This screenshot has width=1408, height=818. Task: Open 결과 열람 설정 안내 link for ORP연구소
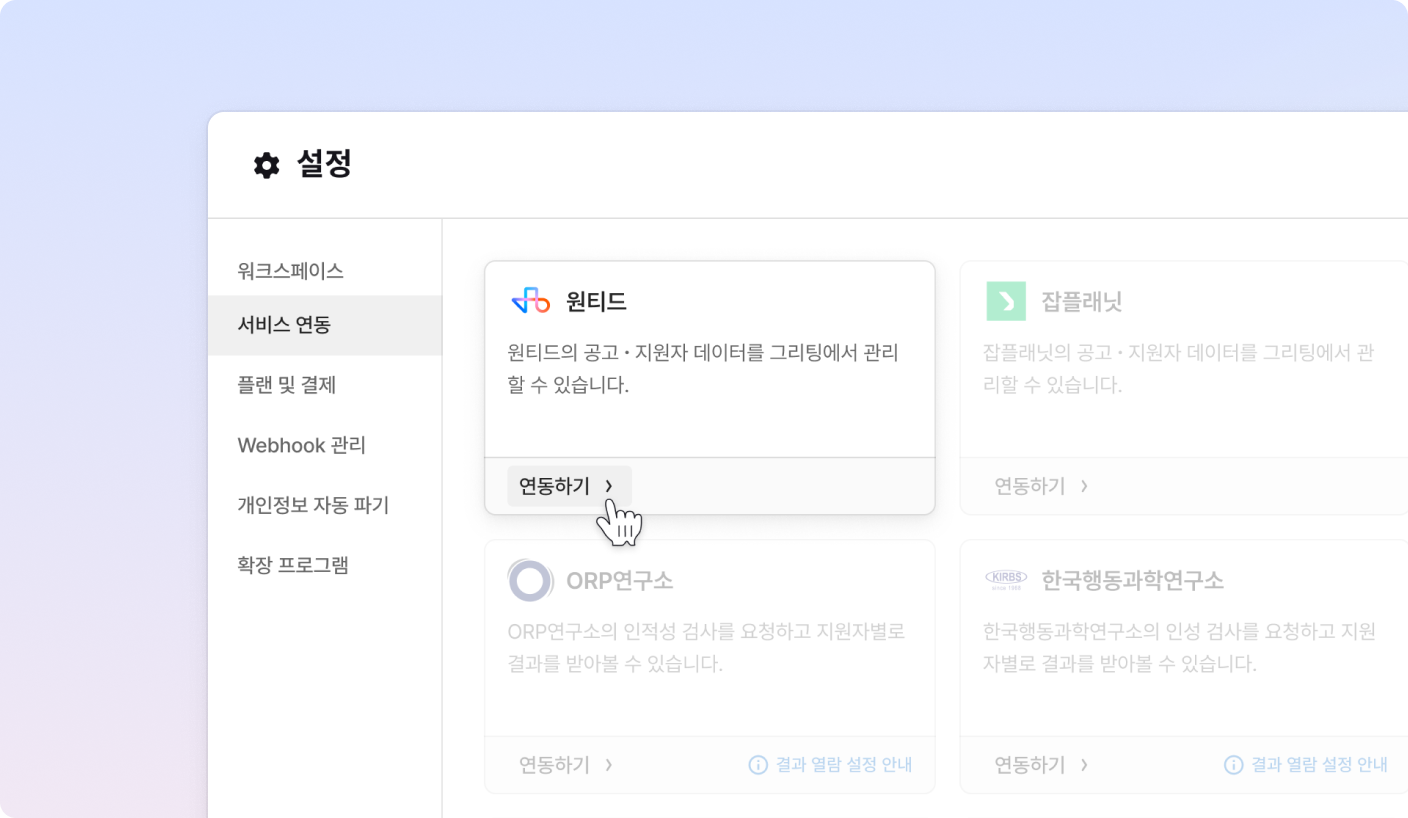click(x=842, y=765)
